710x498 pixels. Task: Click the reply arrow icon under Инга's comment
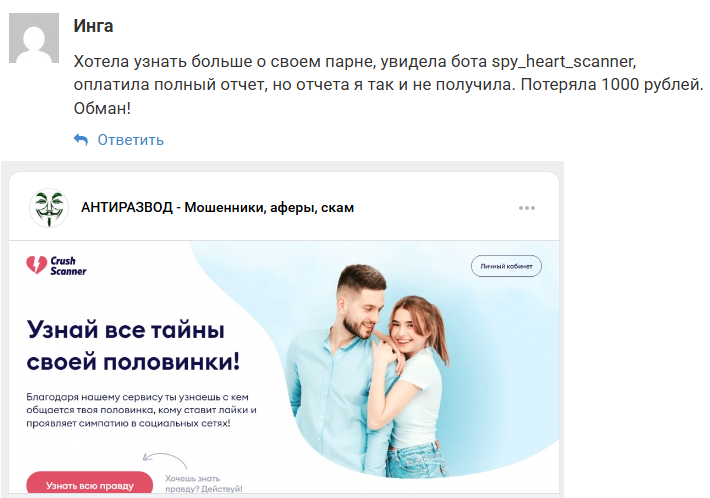click(x=81, y=140)
